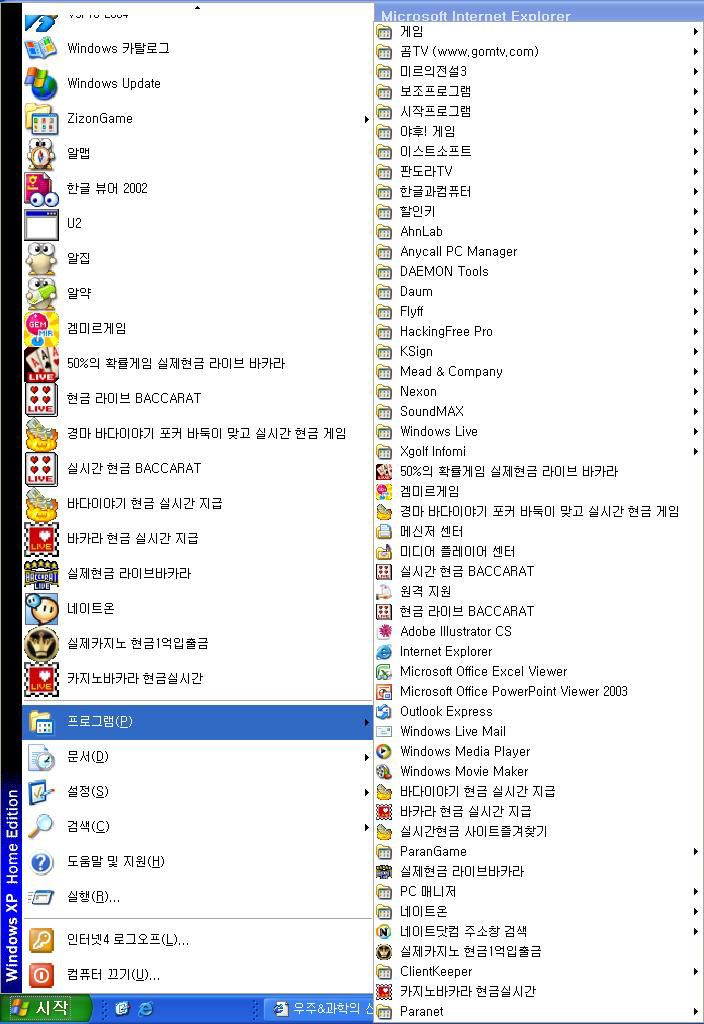Open 알집 application icon
The height and width of the screenshot is (1024, 704).
click(41, 259)
